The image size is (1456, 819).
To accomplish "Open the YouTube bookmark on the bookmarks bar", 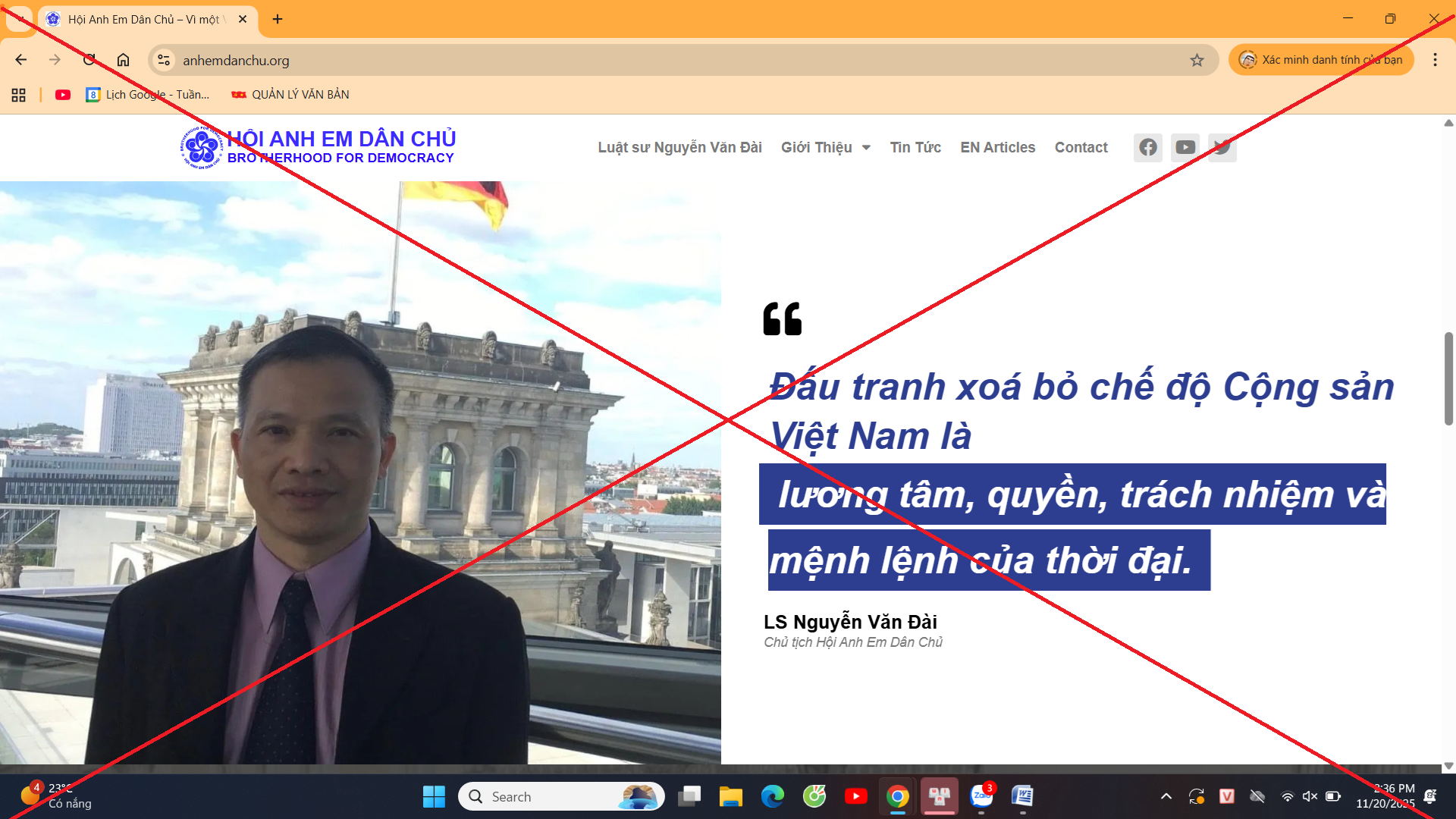I will (63, 95).
